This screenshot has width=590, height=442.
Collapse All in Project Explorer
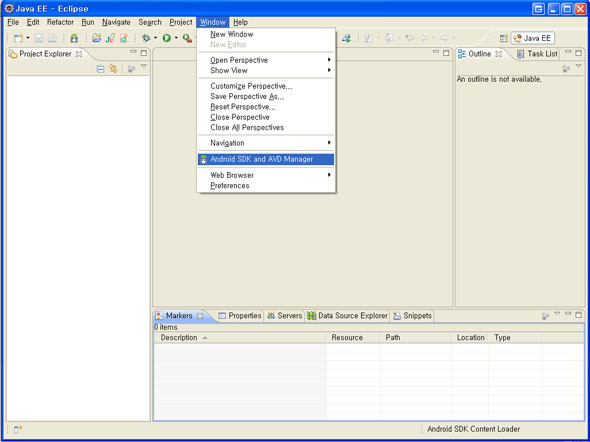[x=100, y=69]
